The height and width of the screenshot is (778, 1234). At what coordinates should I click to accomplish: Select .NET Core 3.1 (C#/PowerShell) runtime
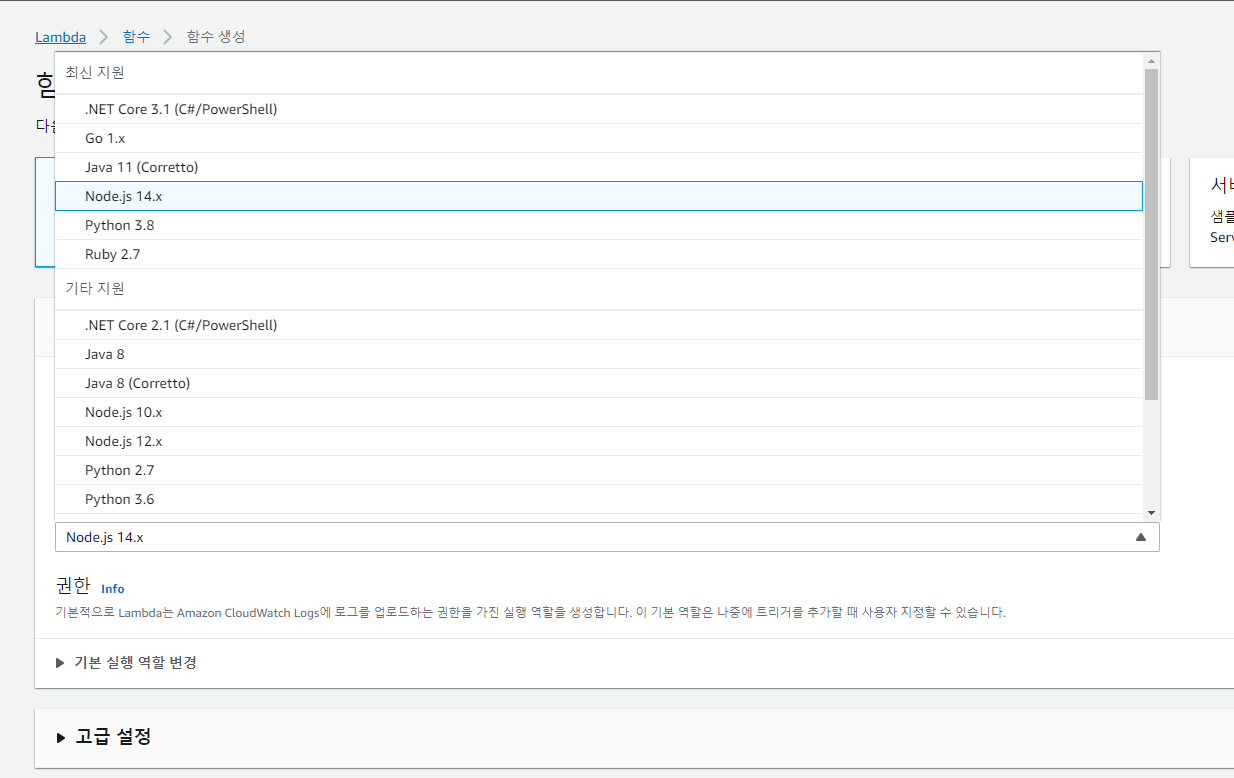598,109
